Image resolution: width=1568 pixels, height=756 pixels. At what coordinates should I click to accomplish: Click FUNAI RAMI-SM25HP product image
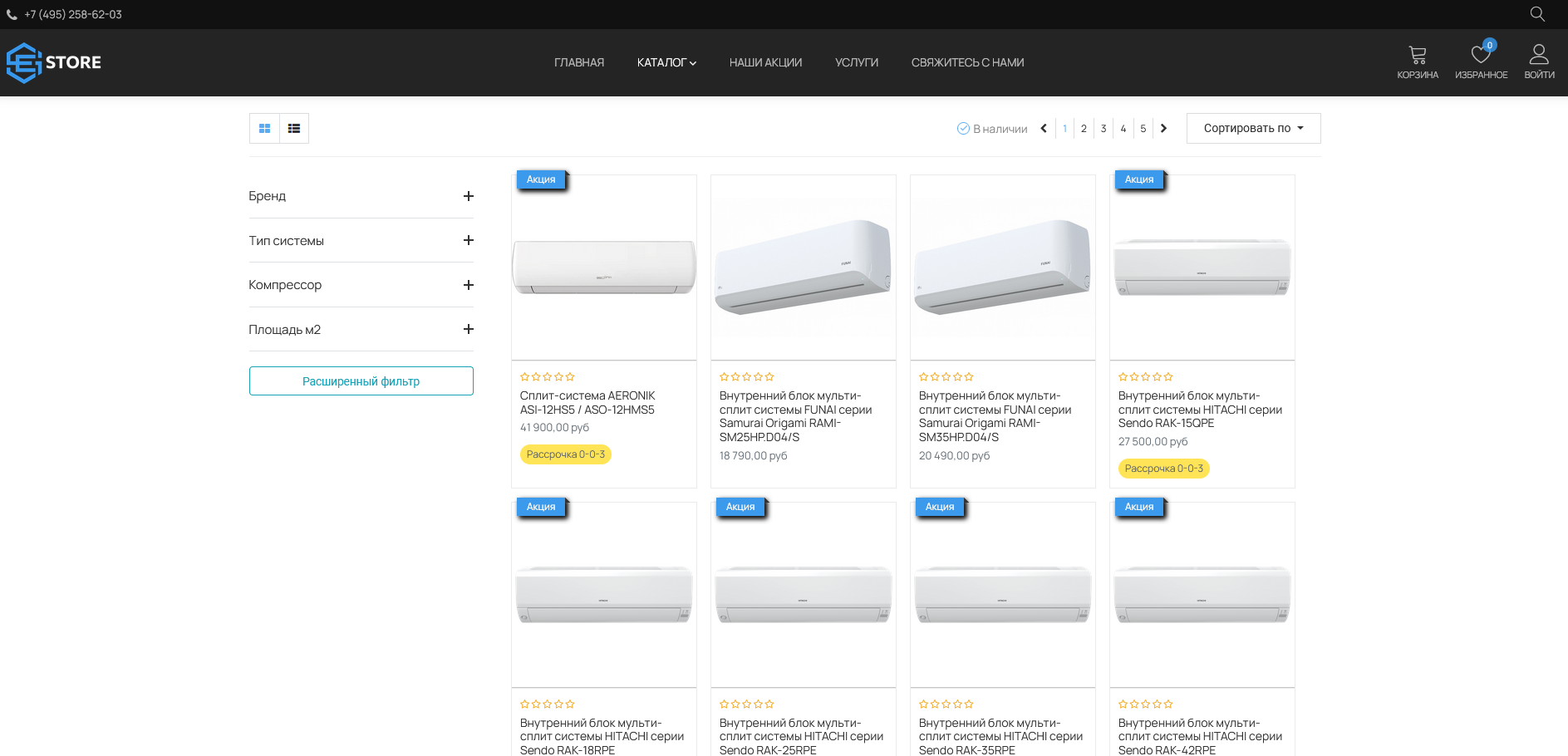804,268
